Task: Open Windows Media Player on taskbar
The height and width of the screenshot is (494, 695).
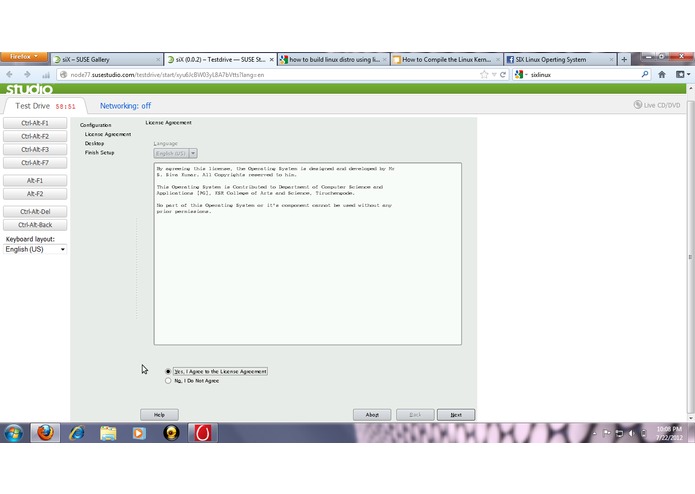Action: pyautogui.click(x=139, y=433)
